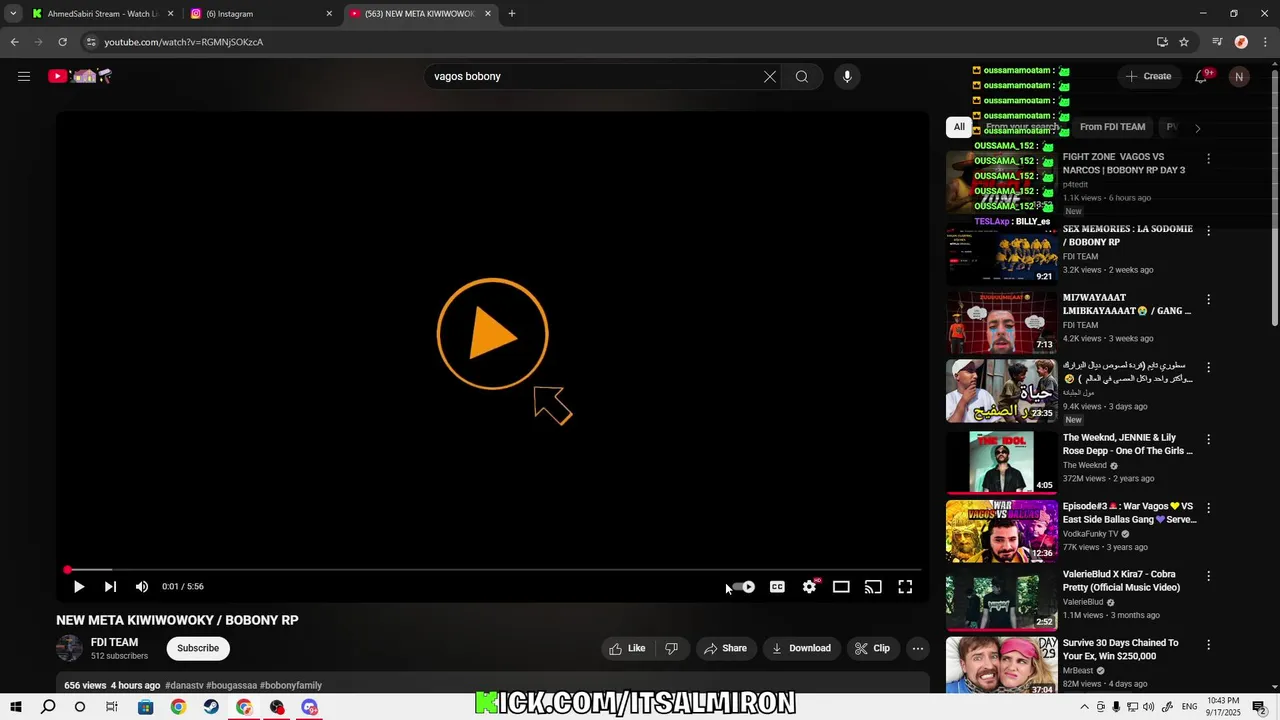Click the address bar URL
This screenshot has width=1280, height=720.
184,42
